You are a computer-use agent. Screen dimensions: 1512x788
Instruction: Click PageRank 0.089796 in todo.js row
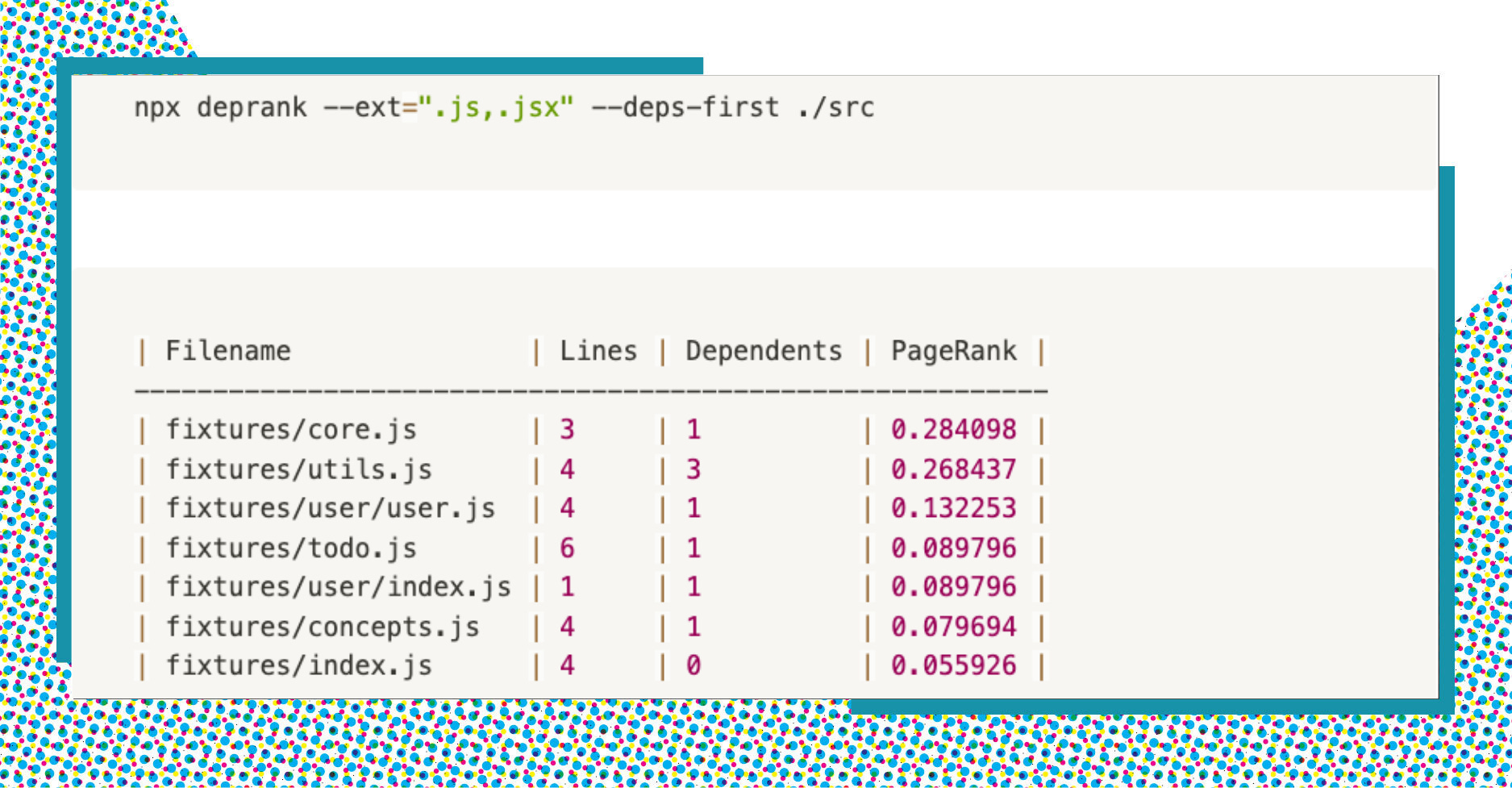[x=954, y=548]
